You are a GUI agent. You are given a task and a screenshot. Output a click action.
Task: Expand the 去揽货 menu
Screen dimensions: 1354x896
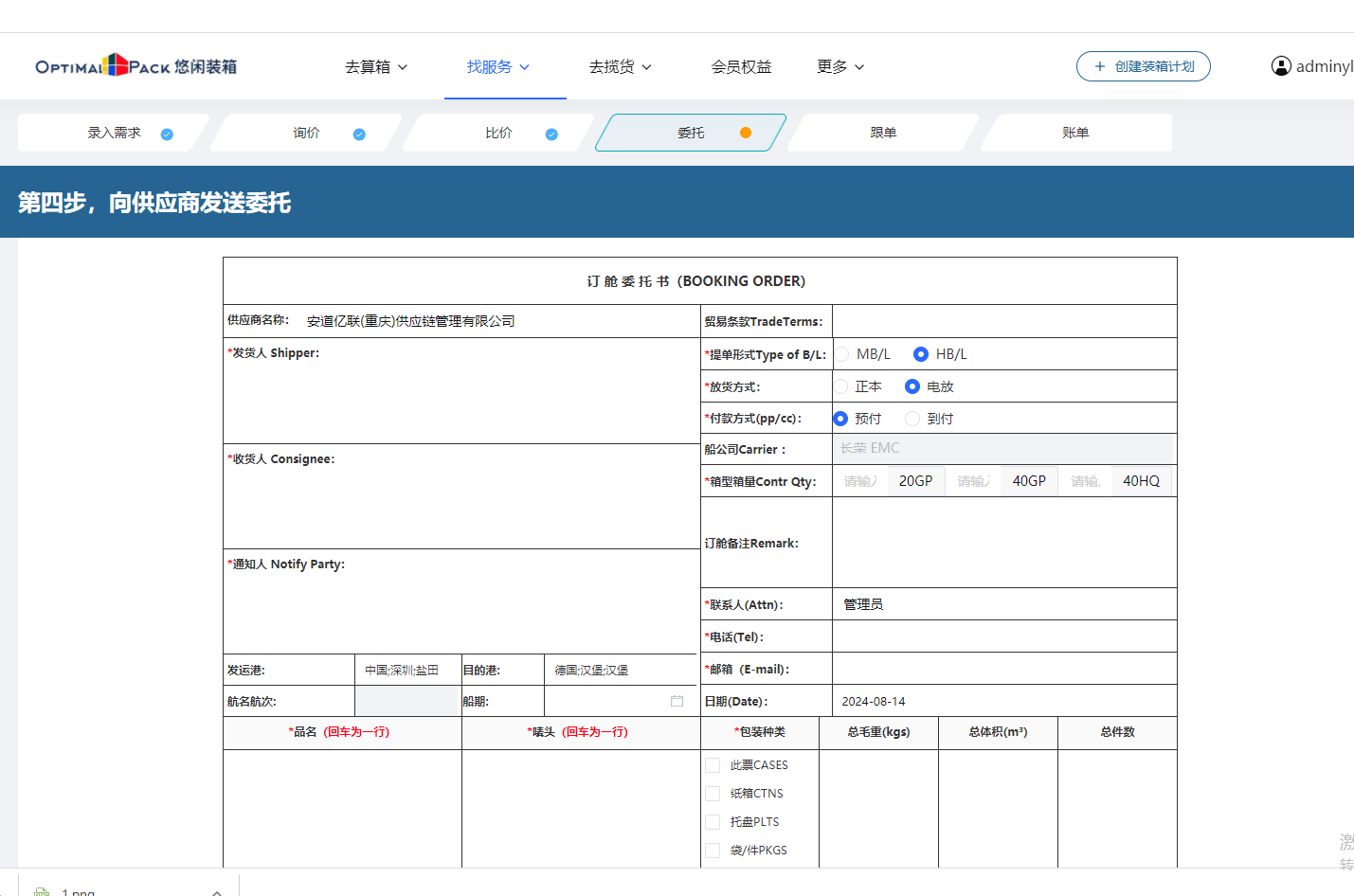pos(621,66)
